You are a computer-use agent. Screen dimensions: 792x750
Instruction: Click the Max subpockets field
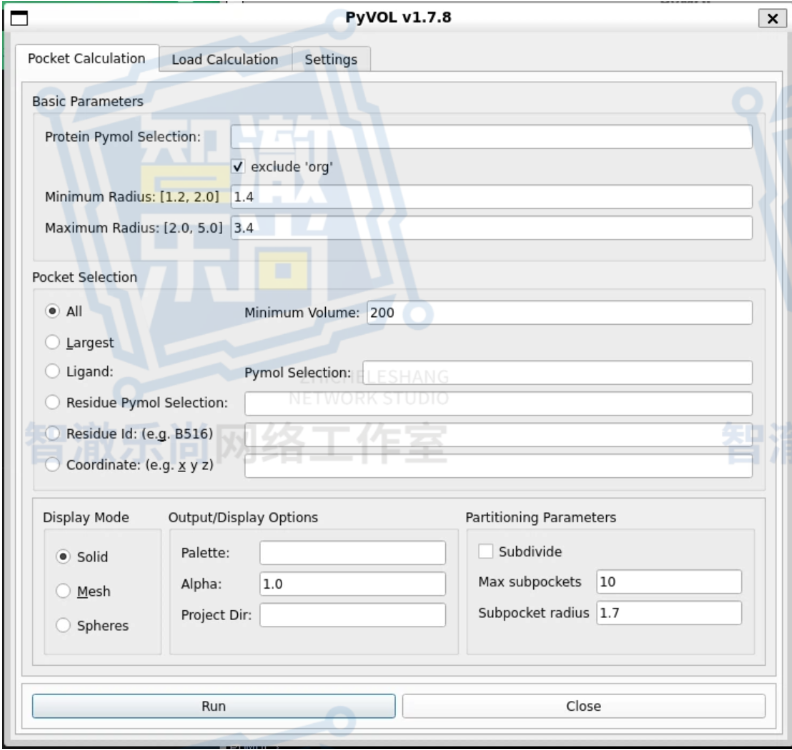(669, 582)
